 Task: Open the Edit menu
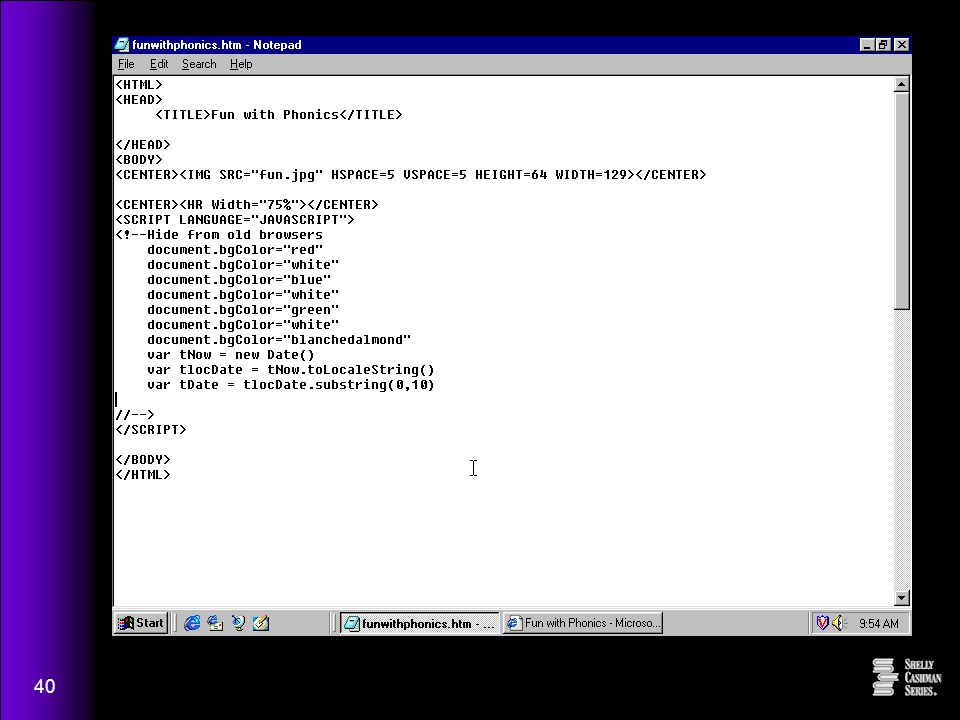coord(159,64)
